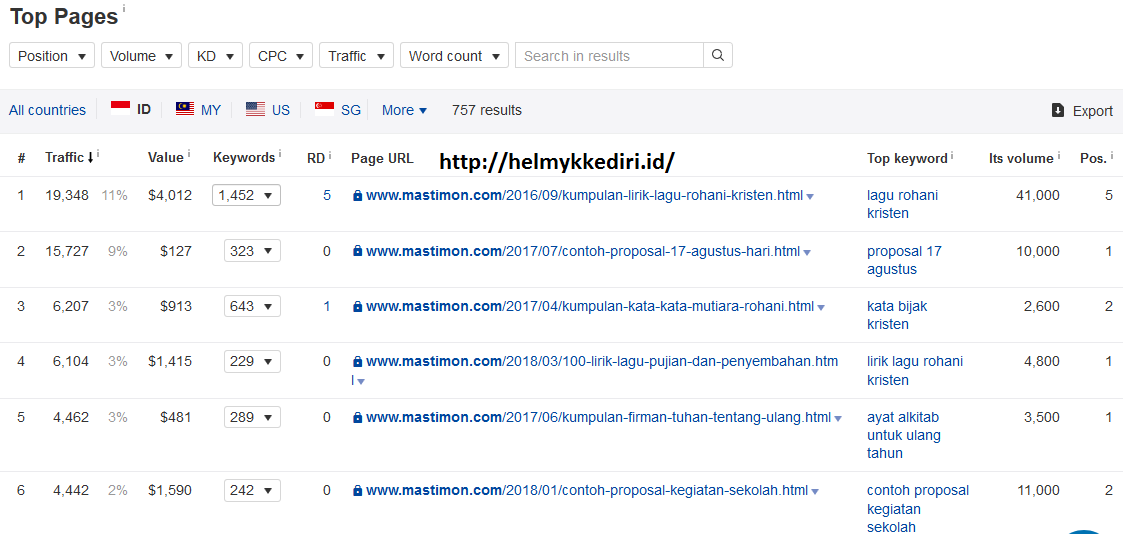
Task: Click the Value column info icon
Action: (x=188, y=154)
